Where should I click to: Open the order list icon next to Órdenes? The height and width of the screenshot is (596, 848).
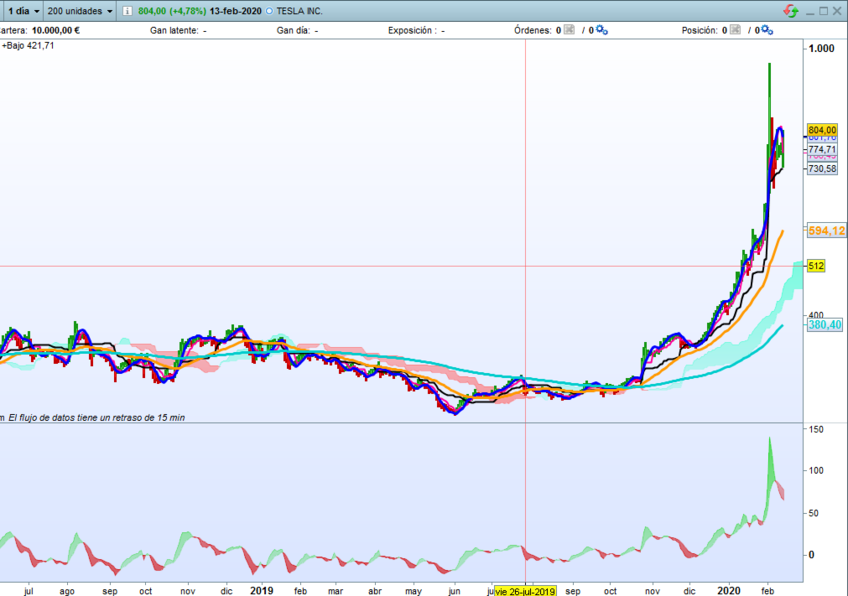pos(569,30)
